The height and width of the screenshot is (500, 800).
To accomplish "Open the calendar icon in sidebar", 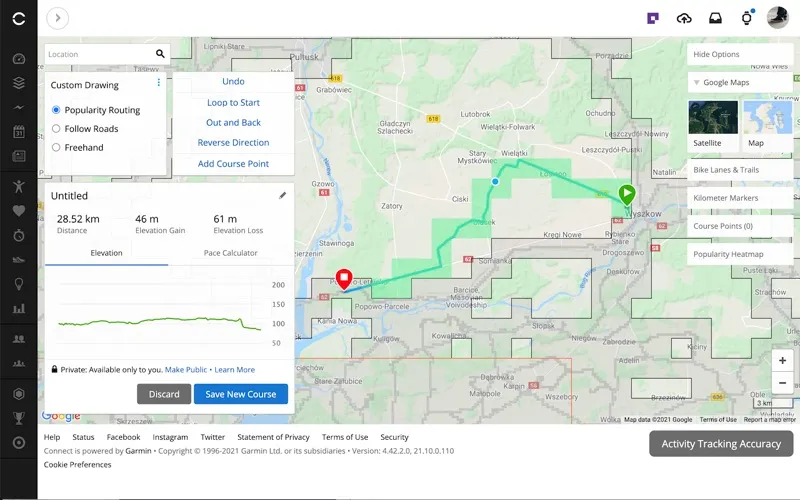I will 19,131.
